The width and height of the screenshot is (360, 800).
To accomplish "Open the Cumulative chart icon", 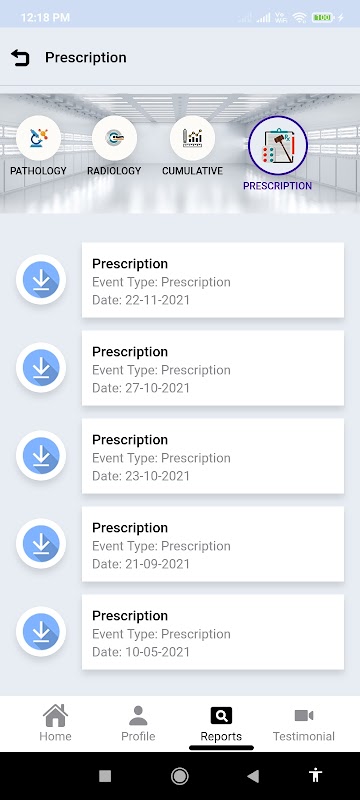I will click(192, 138).
